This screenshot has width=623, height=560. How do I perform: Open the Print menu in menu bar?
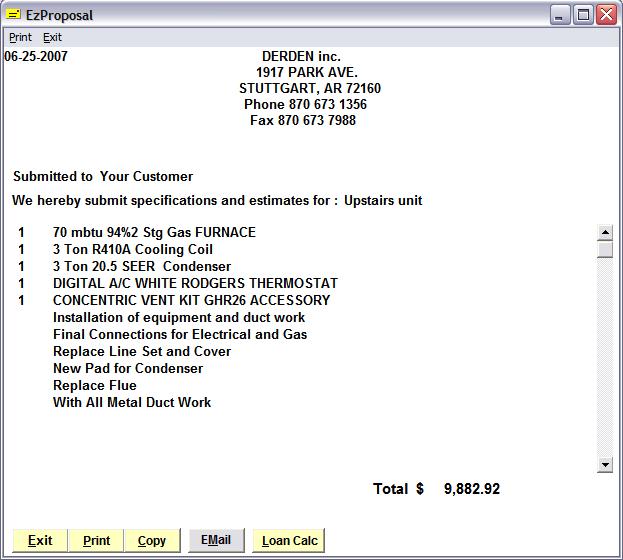[20, 37]
